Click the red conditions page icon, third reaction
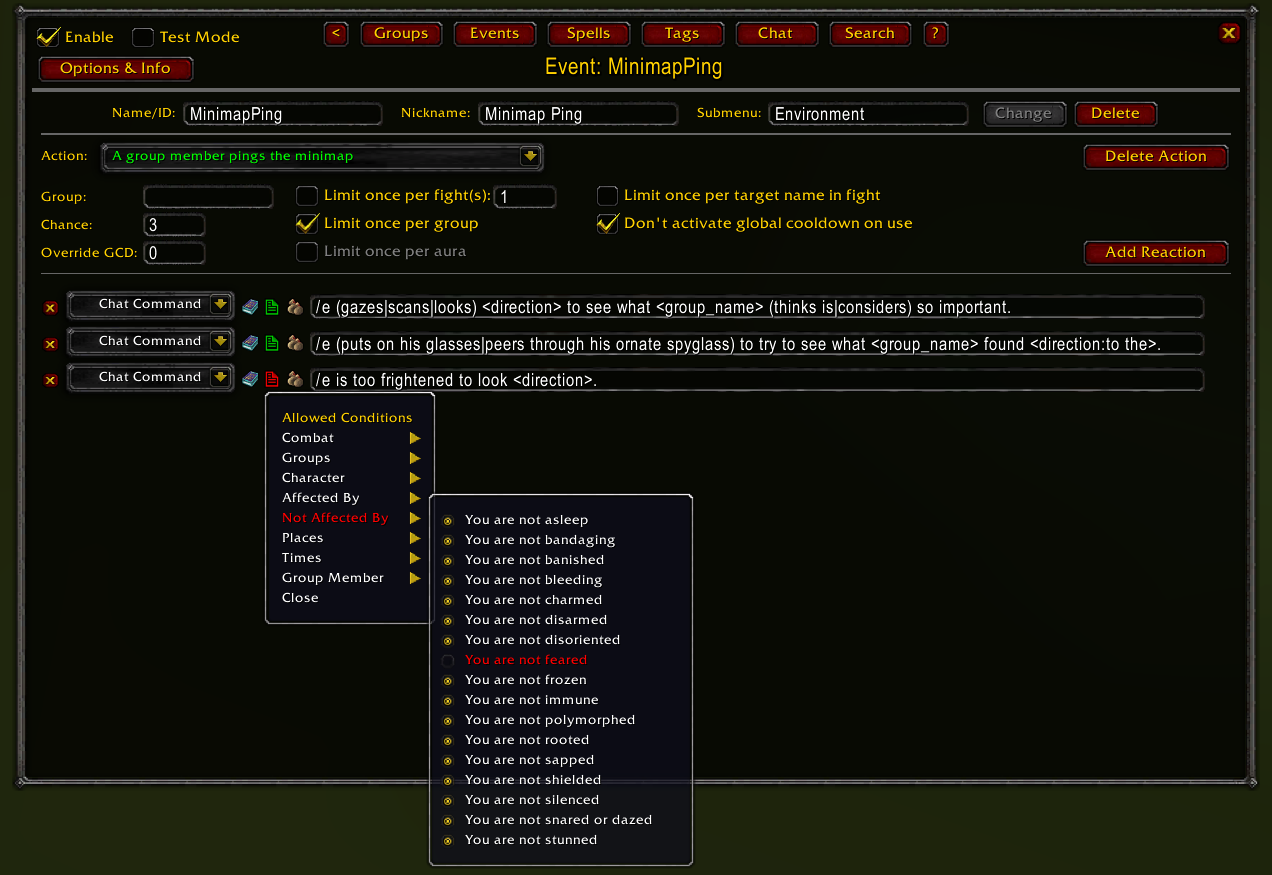1272x875 pixels. (272, 379)
